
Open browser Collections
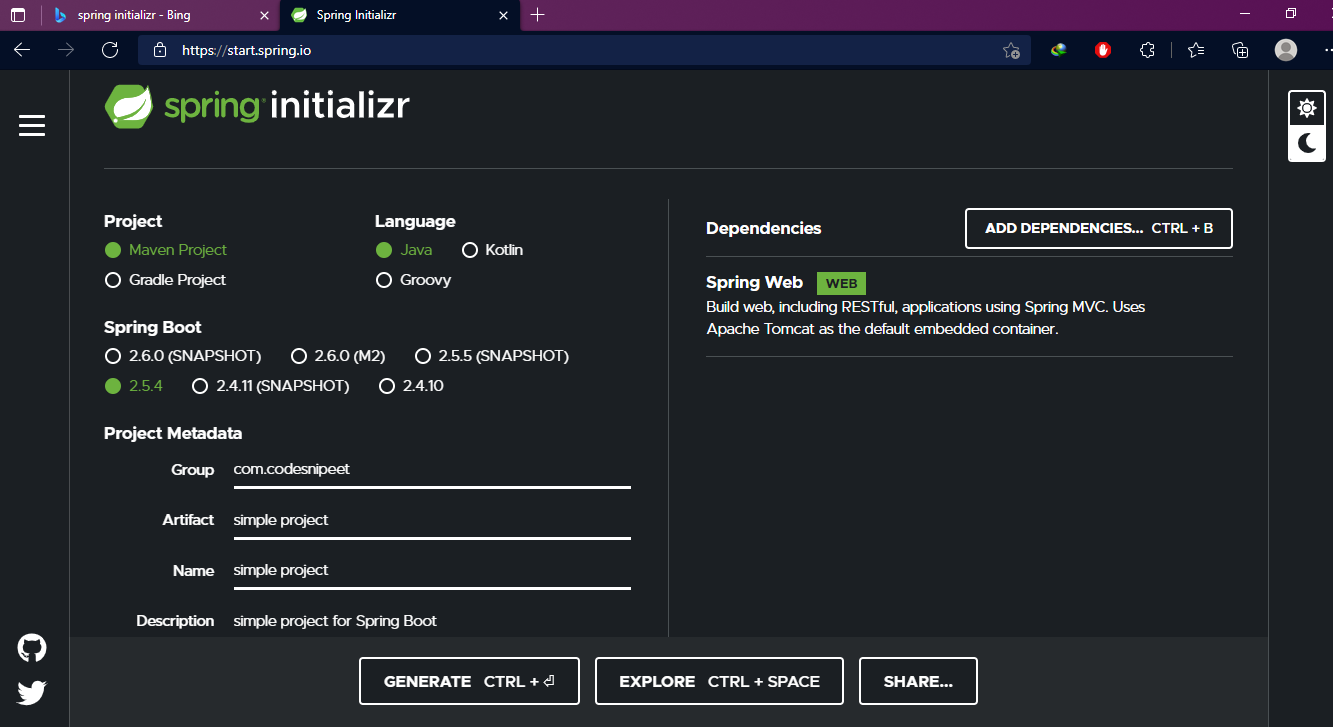click(x=1240, y=50)
